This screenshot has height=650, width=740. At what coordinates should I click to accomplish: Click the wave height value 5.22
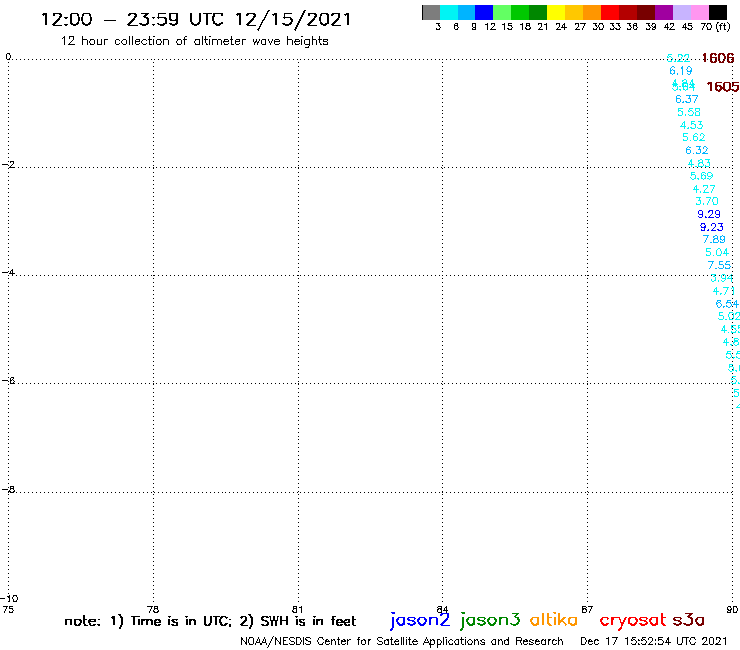click(x=678, y=58)
